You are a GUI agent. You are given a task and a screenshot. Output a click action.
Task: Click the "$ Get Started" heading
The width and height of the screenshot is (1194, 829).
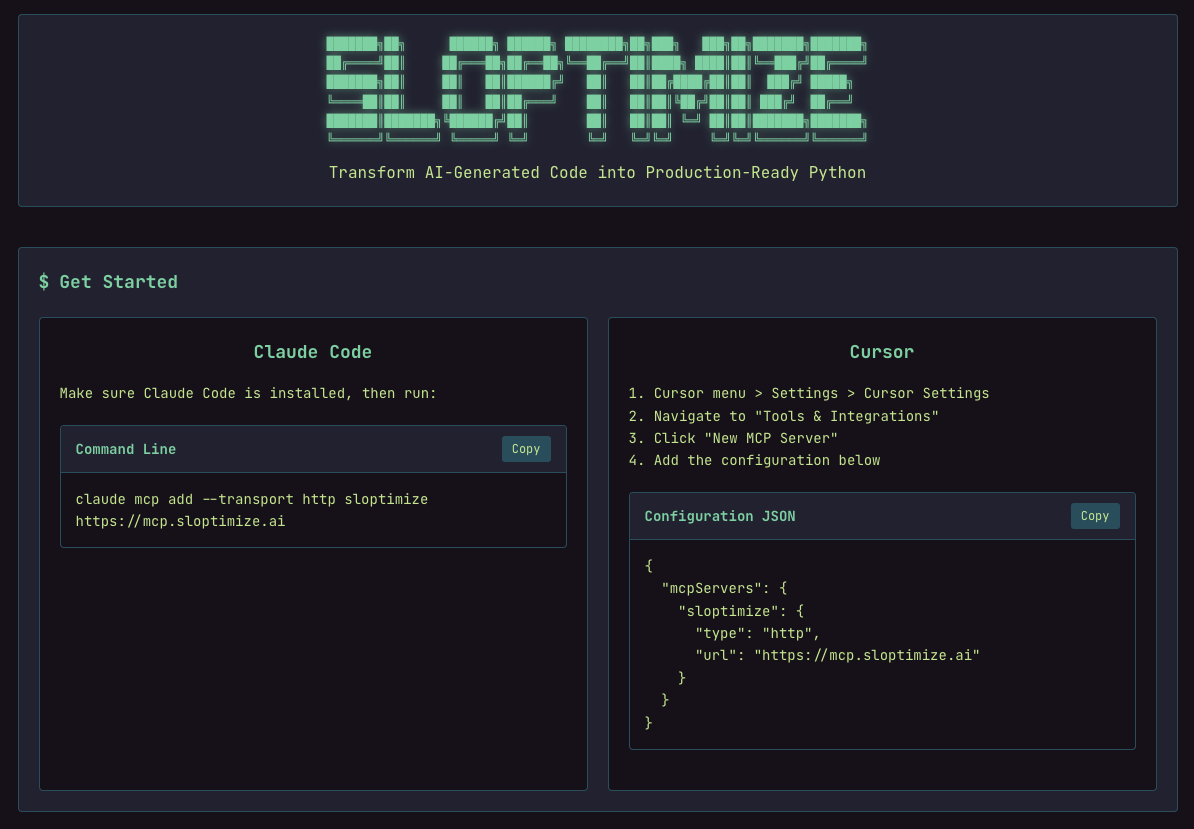click(108, 282)
